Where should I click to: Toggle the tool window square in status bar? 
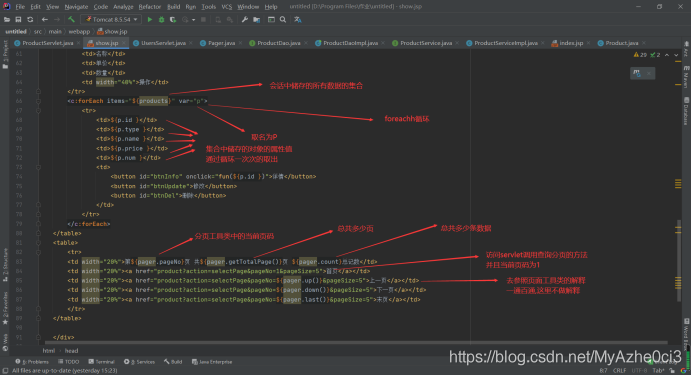[x=5, y=371]
